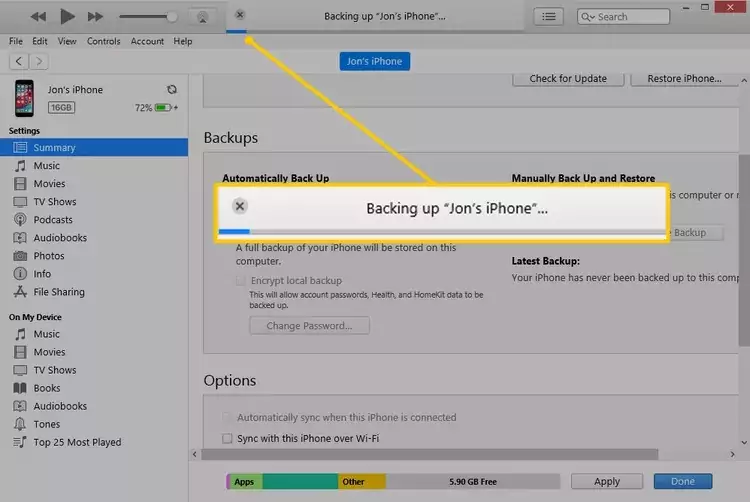Open the AirPlay output icon

(202, 17)
